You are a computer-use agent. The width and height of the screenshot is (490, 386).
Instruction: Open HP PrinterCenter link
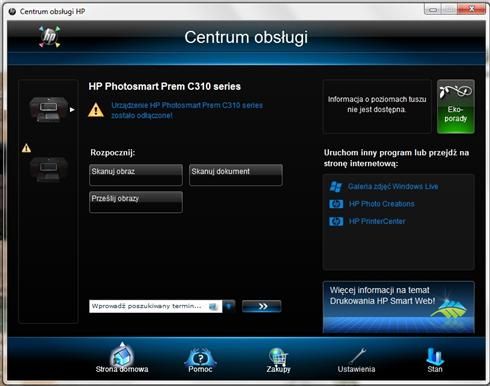pos(377,221)
